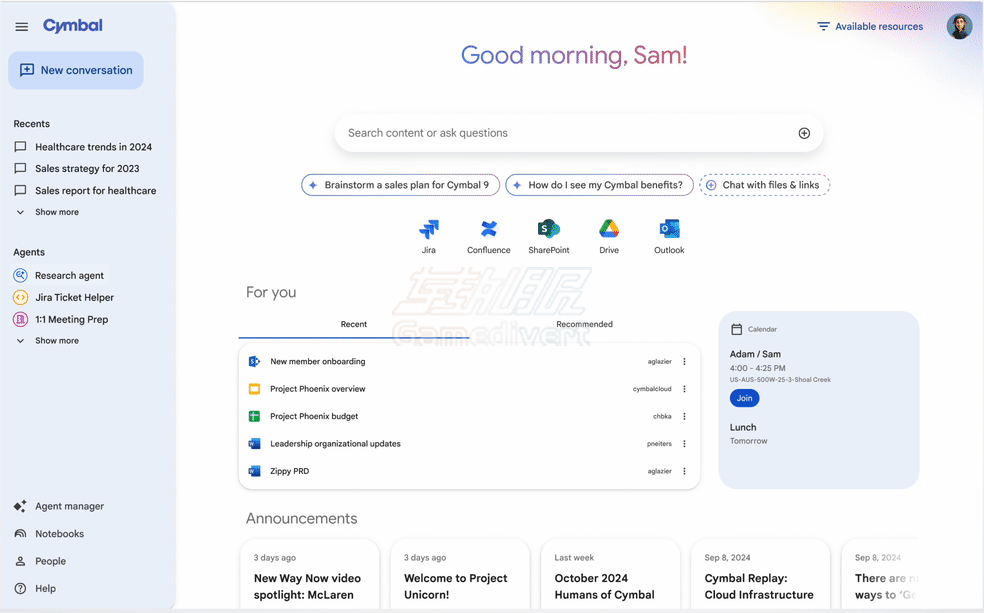
Task: Open Welcome to Project Unicorn announcement
Action: coord(460,576)
